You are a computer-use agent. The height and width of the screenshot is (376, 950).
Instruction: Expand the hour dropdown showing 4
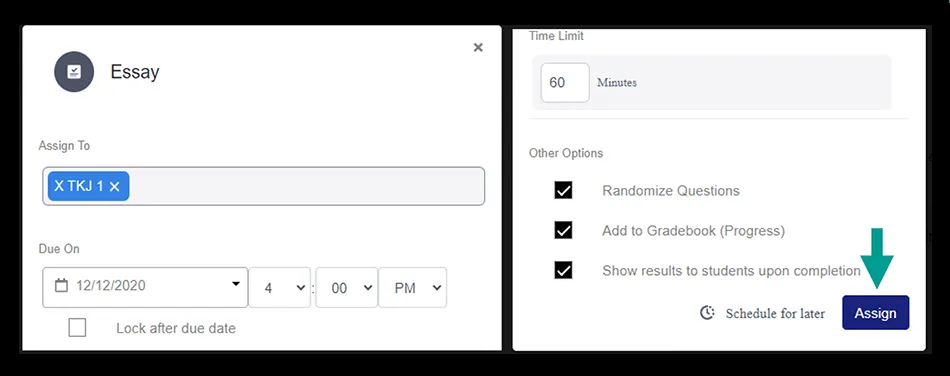(x=279, y=288)
